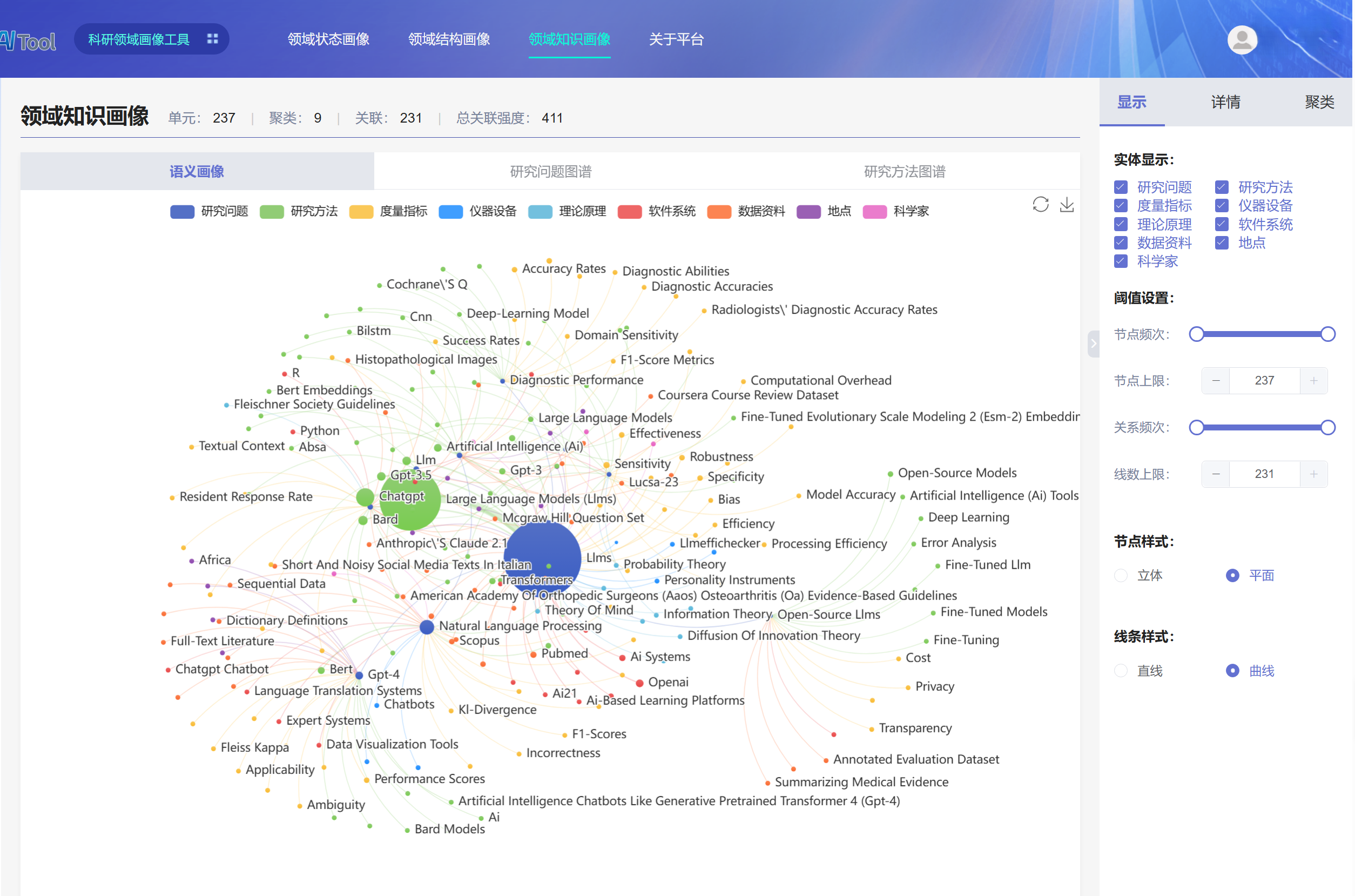Screen dimensions: 1355x896
Task: Select the 立体 node style radio
Action: pos(1121,575)
